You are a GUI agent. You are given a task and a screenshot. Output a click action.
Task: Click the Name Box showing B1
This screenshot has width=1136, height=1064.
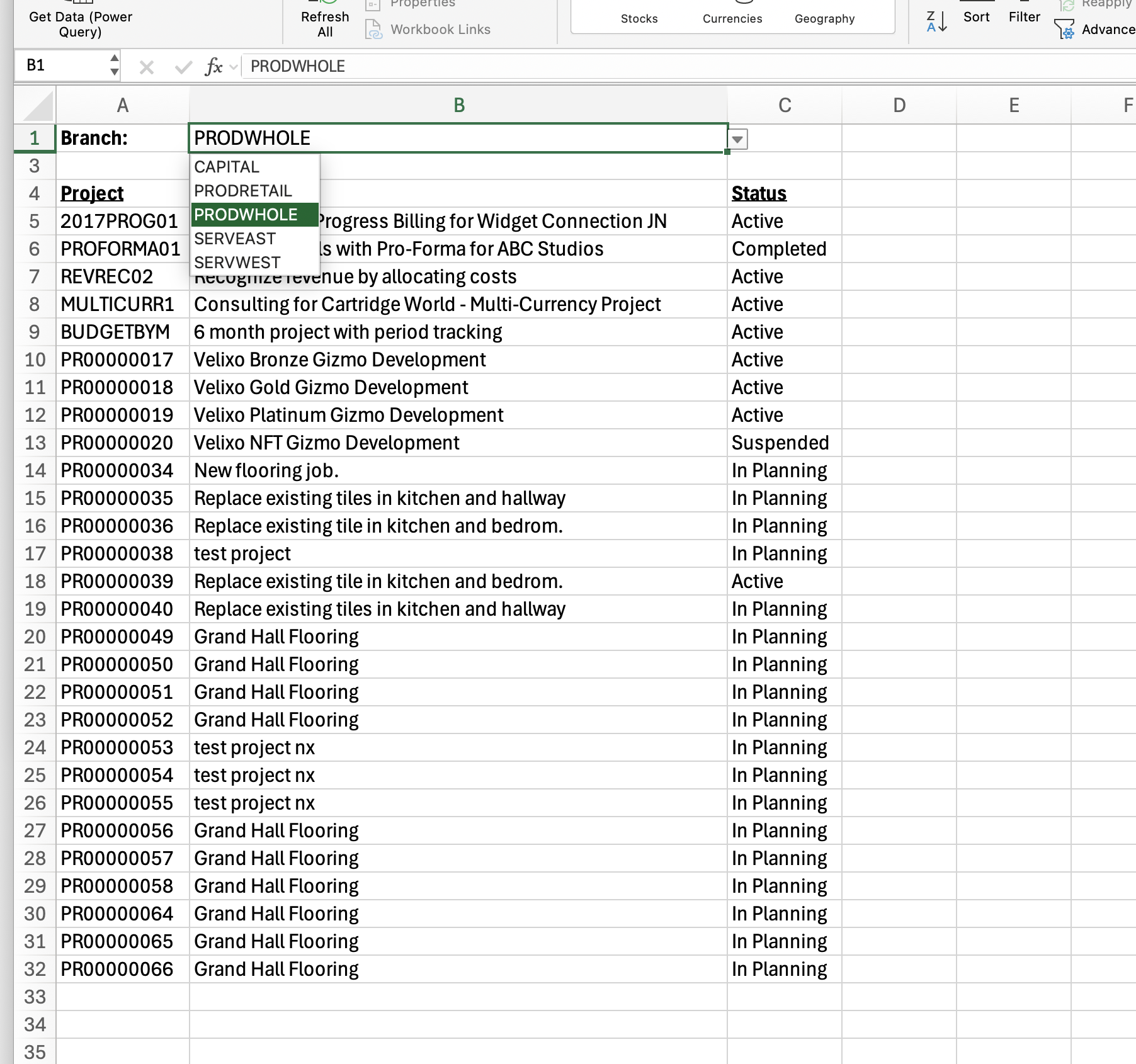click(x=62, y=65)
